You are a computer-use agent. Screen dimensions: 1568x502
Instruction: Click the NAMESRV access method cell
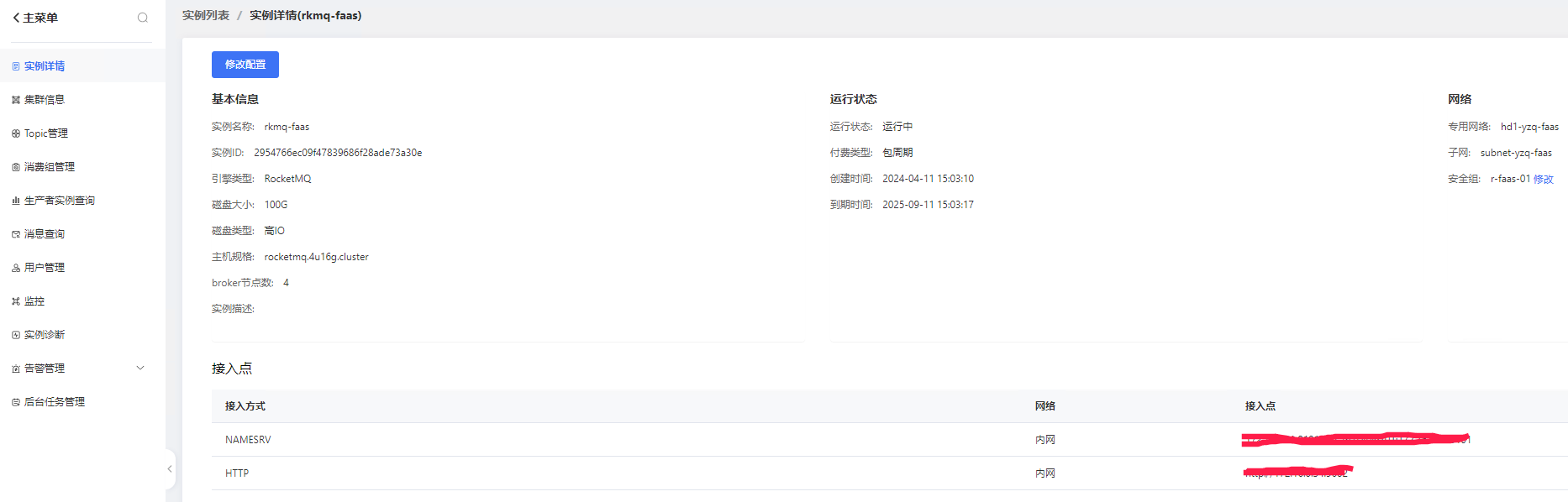[x=248, y=440]
